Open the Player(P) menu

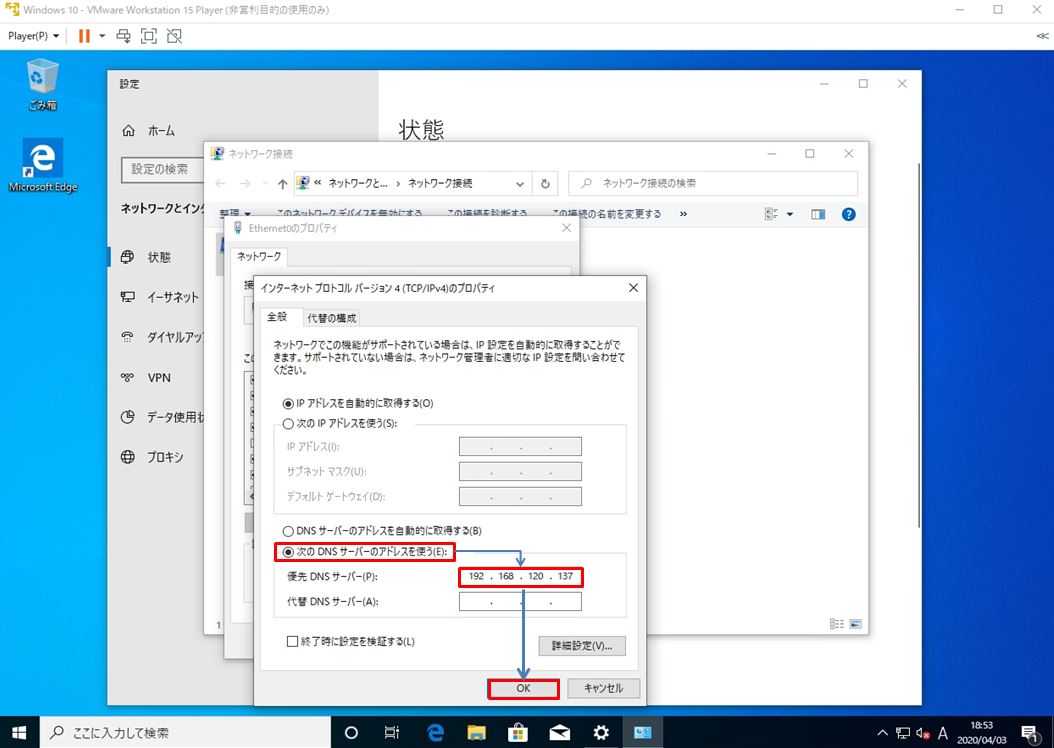click(33, 36)
